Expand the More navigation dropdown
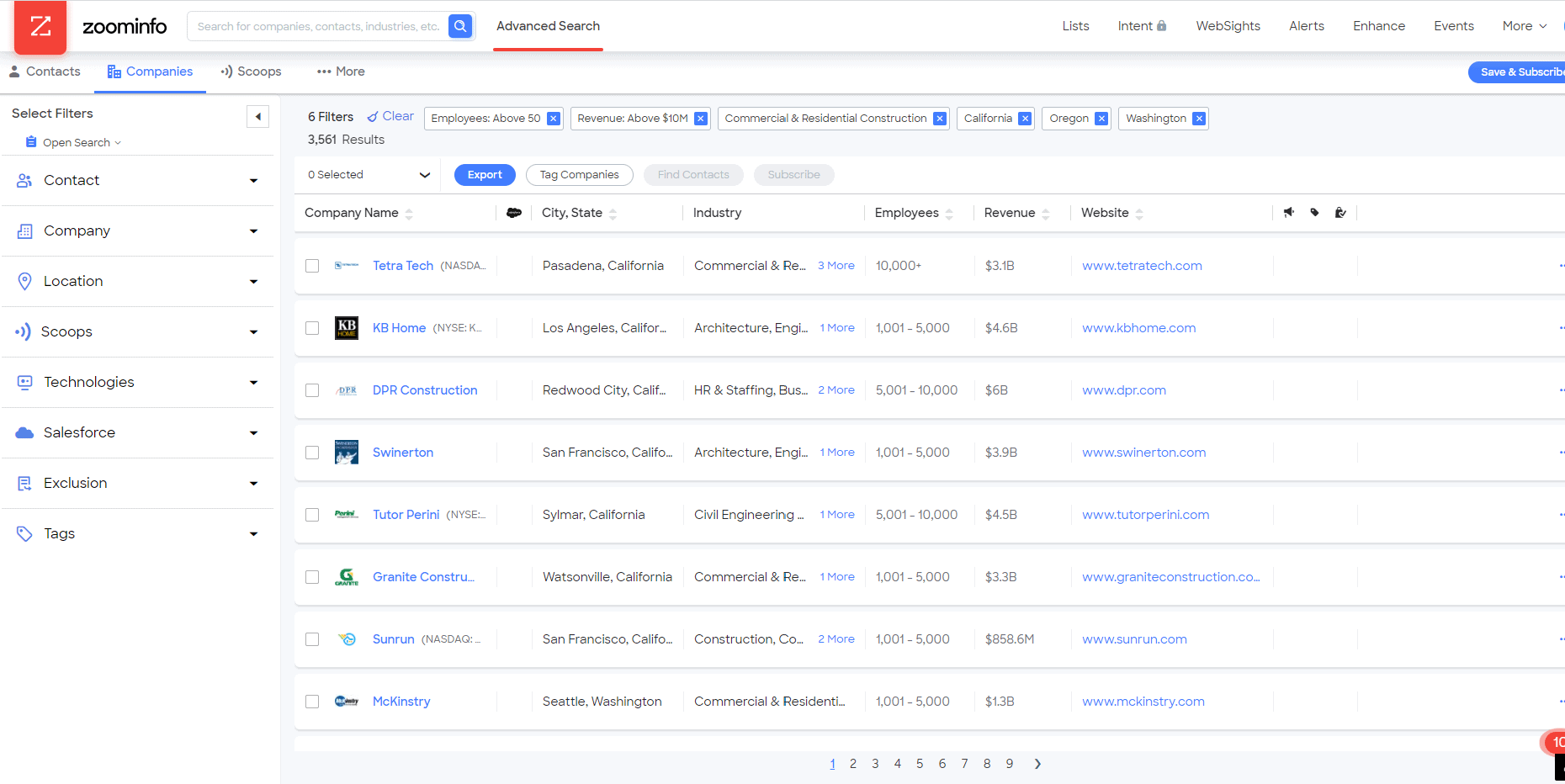Viewport: 1565px width, 784px height. [1523, 26]
